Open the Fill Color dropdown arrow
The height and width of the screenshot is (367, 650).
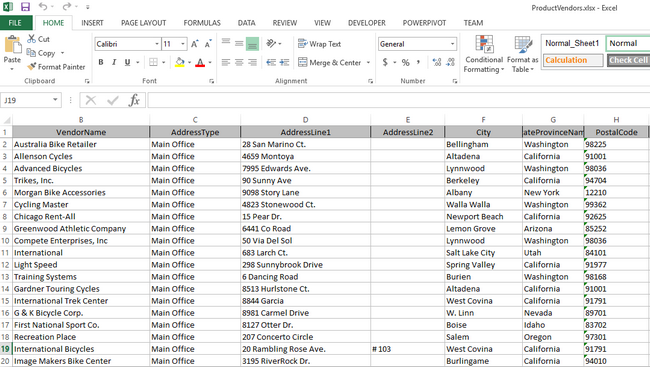(189, 63)
